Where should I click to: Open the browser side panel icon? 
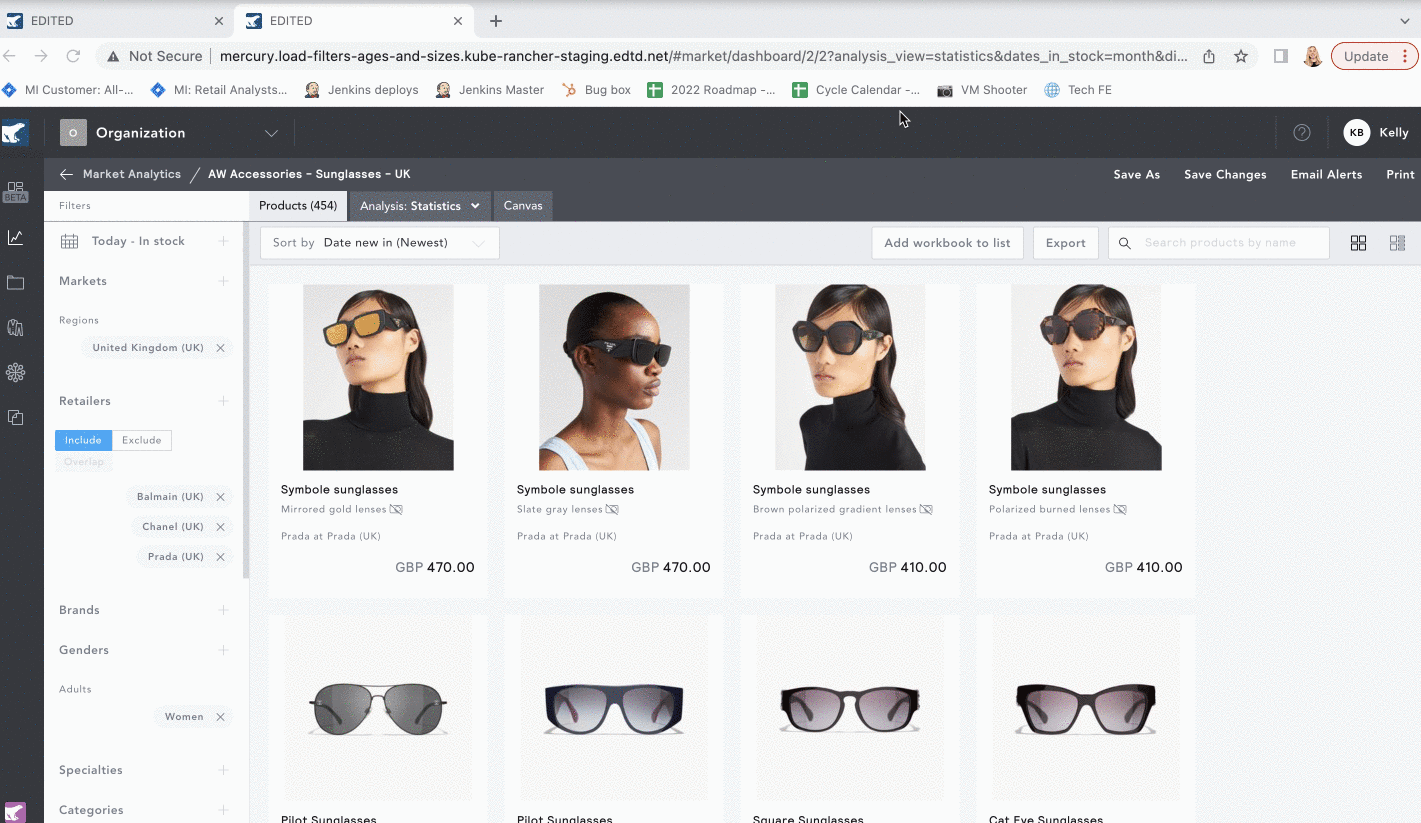click(1281, 56)
